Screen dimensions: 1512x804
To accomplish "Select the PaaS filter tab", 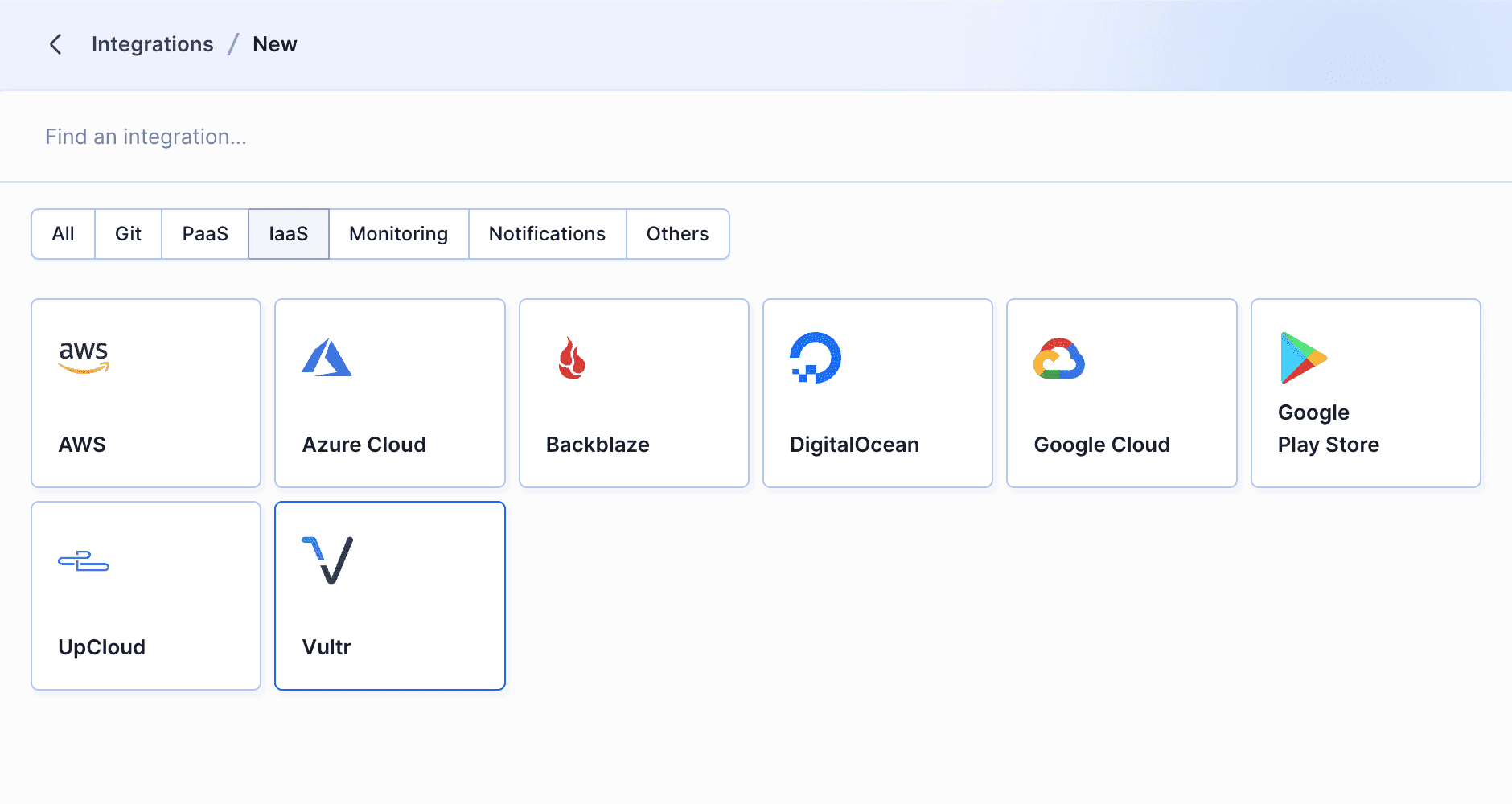I will 205,234.
